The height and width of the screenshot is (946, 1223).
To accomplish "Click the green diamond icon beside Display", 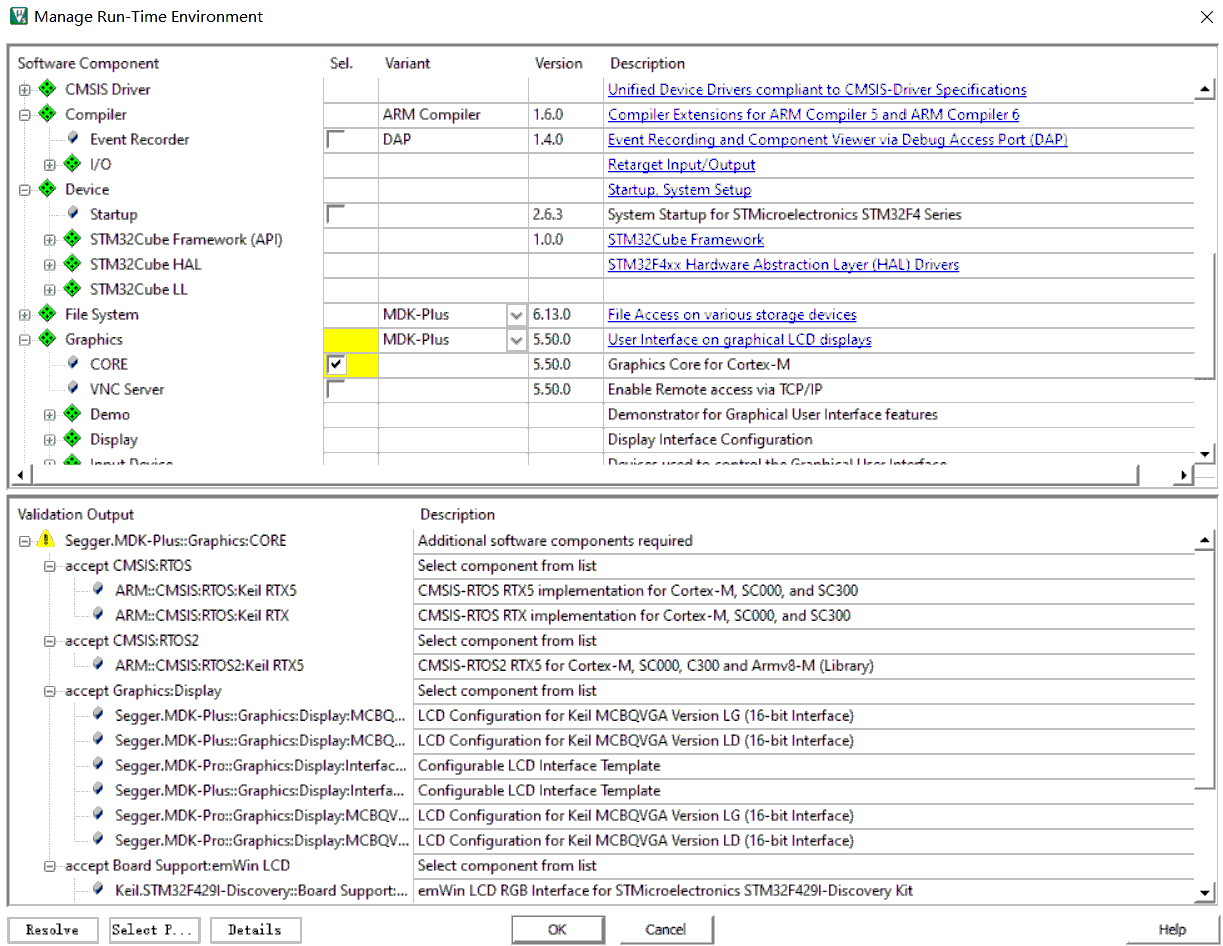I will pyautogui.click(x=71, y=439).
